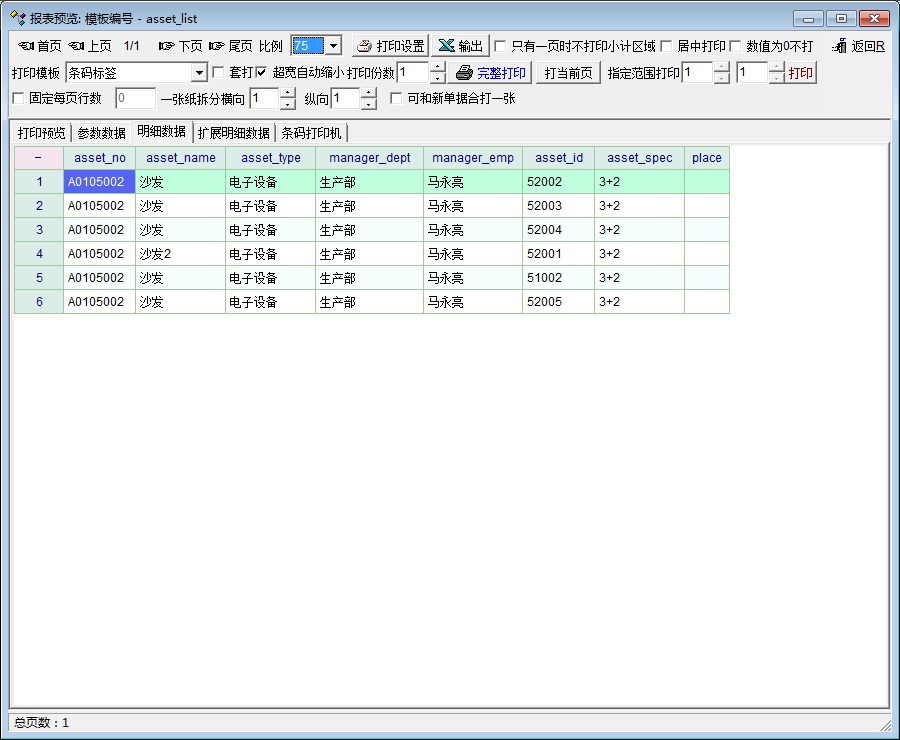Jump to last page (尾页)

tap(231, 46)
